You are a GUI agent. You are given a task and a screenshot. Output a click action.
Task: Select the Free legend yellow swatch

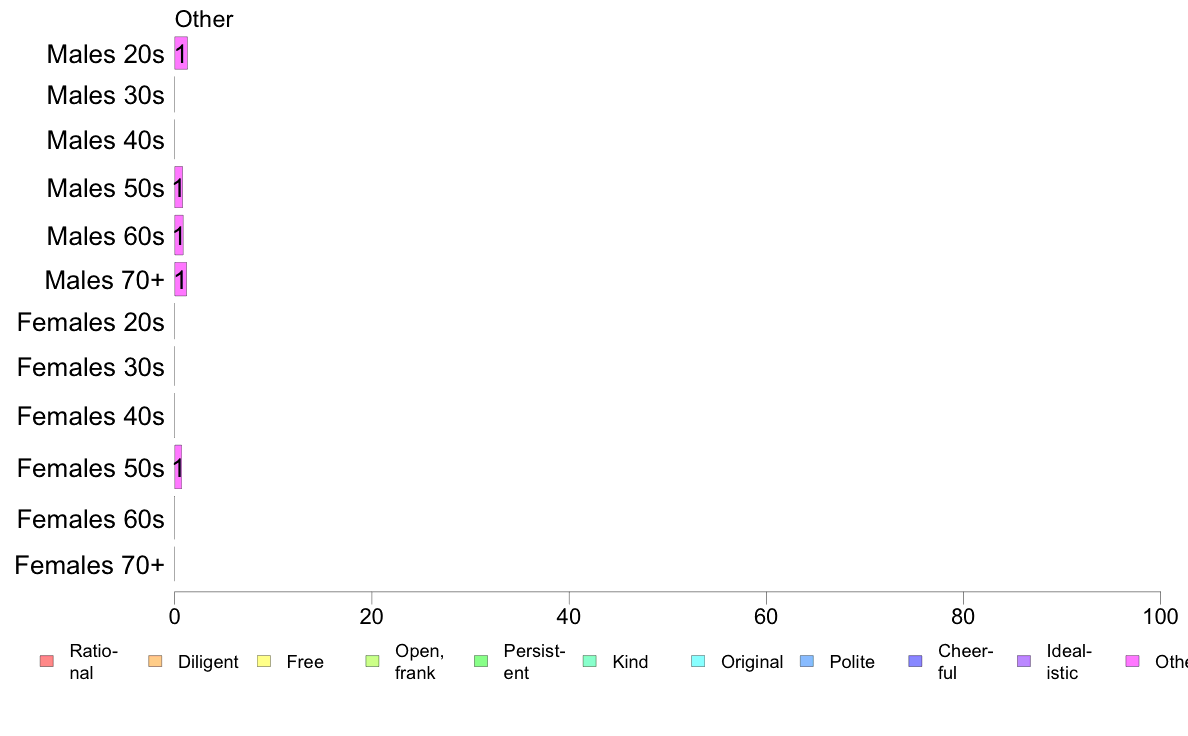click(x=264, y=661)
